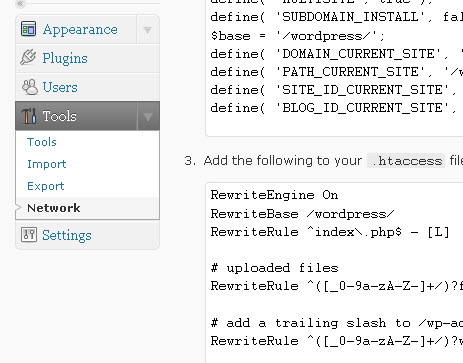Open the Appearance menu
Image resolution: width=463 pixels, height=363 pixels.
coord(80,29)
